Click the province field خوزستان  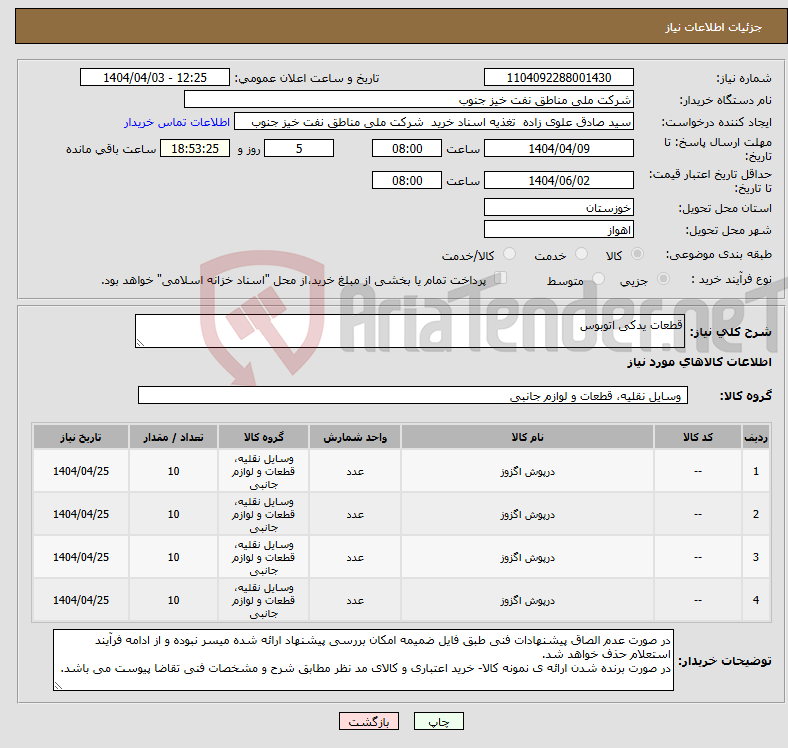click(x=558, y=207)
